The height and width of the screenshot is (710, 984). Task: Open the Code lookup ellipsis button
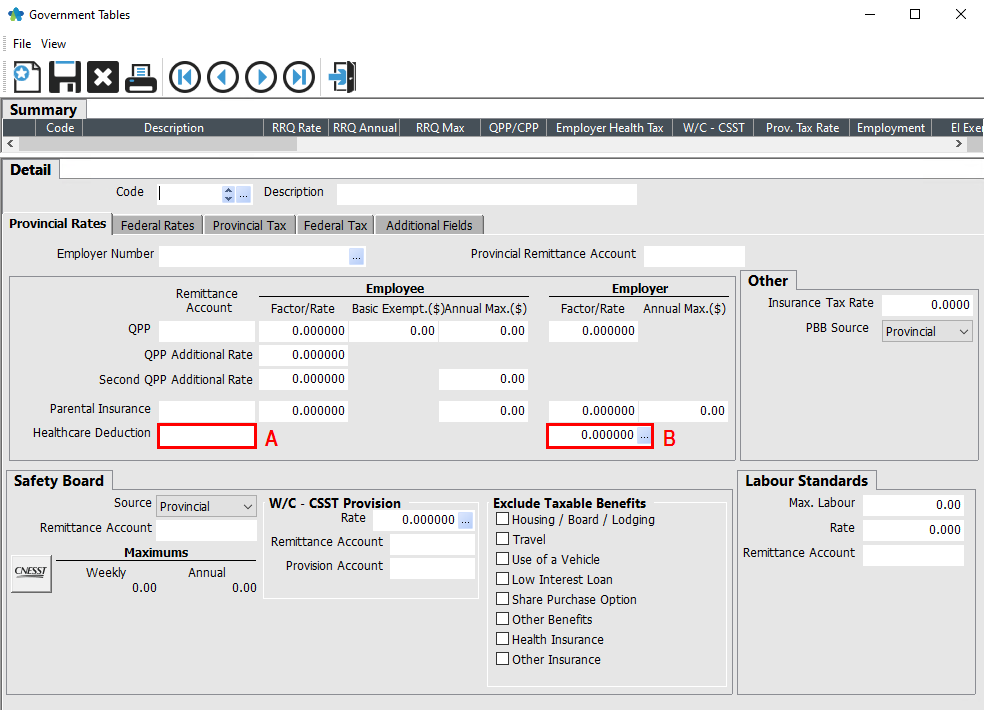[x=243, y=194]
